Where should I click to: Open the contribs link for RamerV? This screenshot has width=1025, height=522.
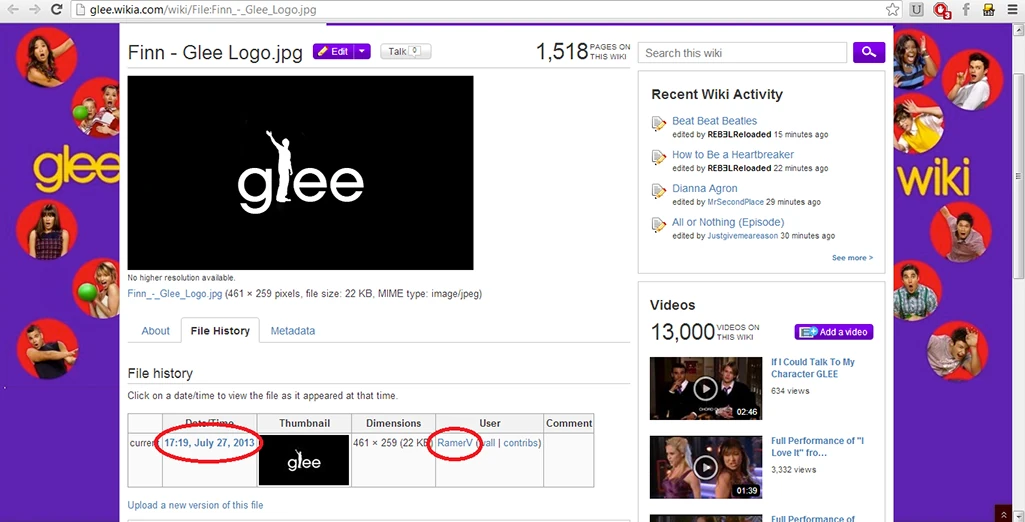(x=520, y=443)
